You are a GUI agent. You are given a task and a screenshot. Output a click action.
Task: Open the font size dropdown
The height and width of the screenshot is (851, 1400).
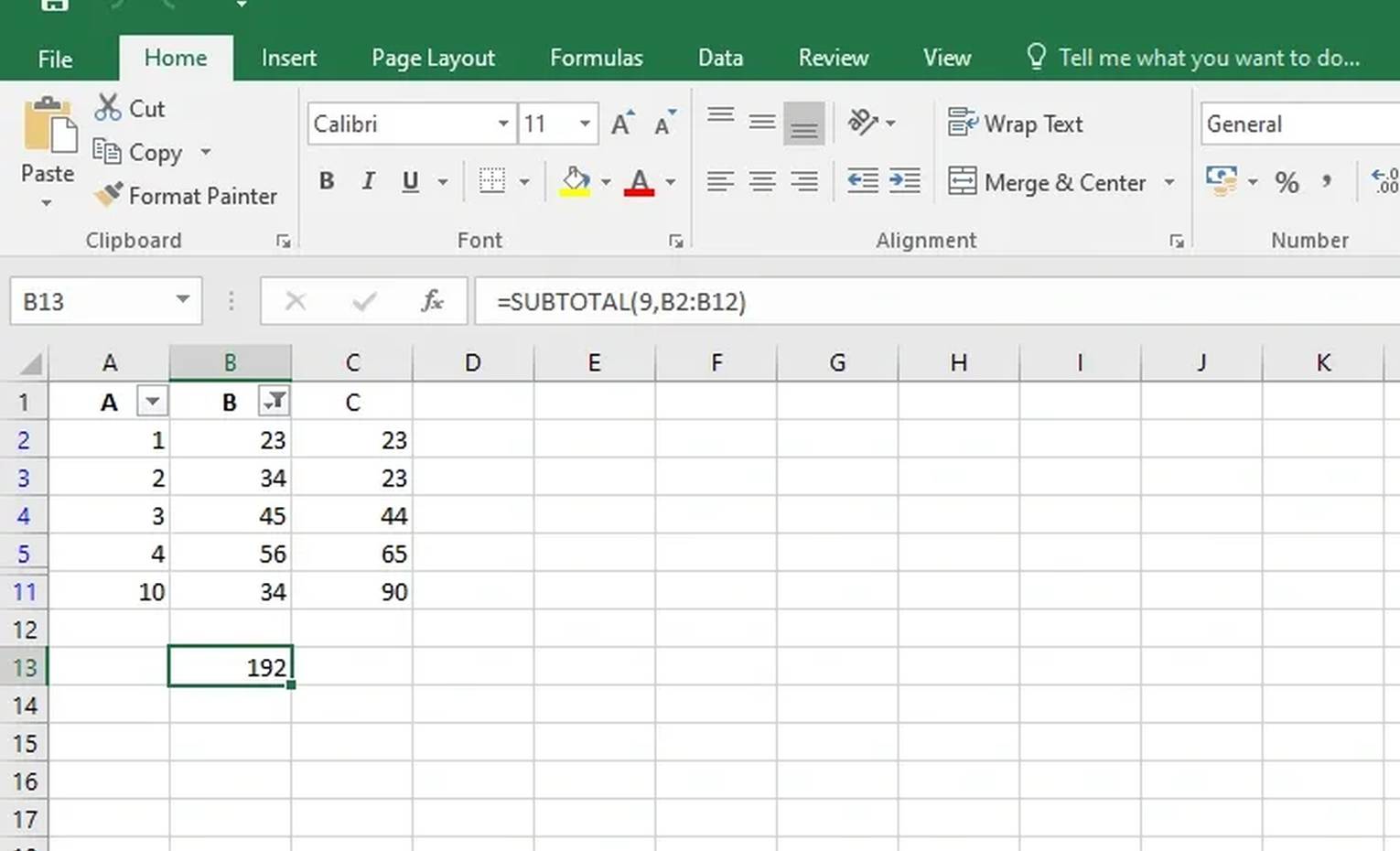(x=584, y=123)
